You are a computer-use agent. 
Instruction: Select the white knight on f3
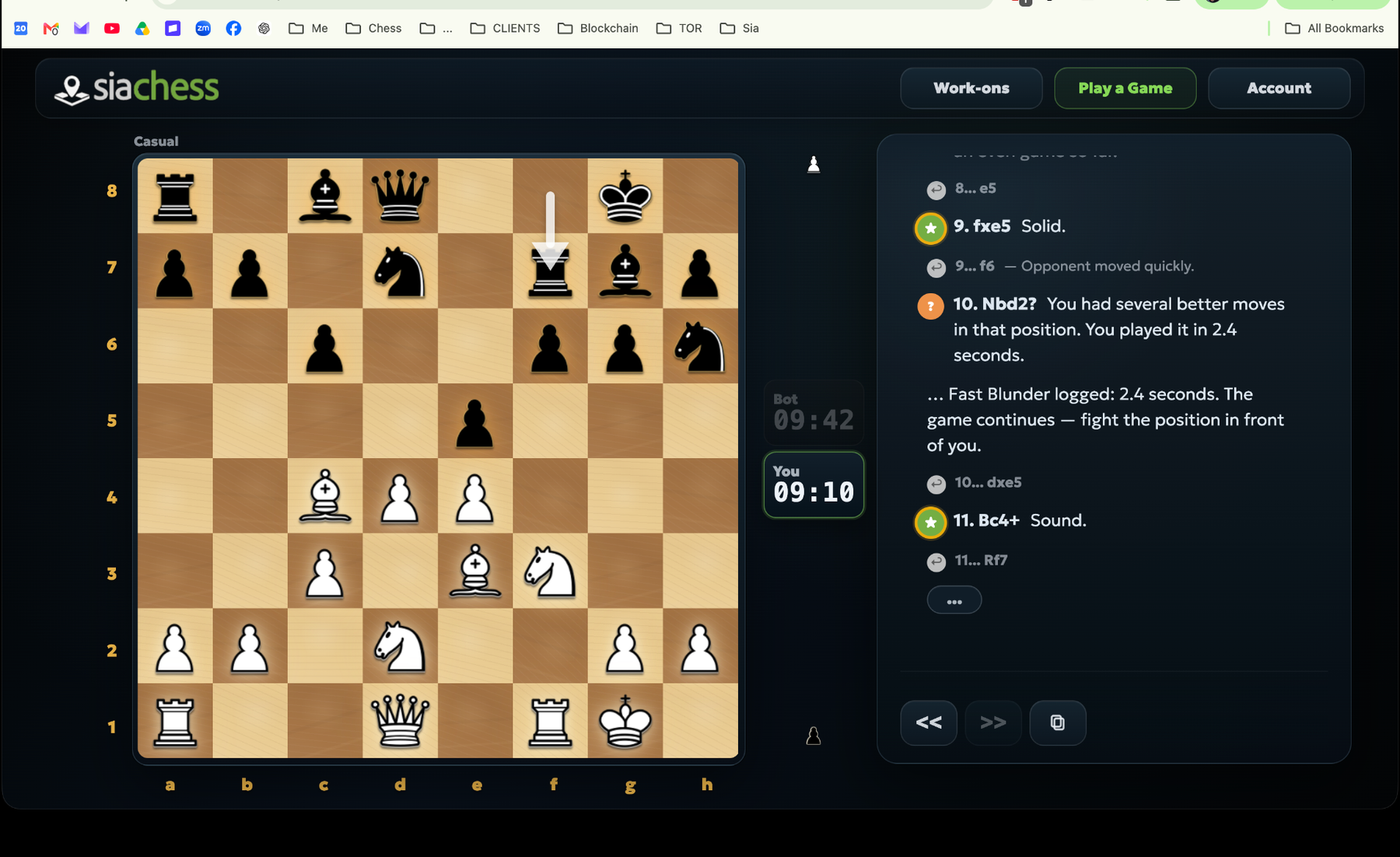coord(550,571)
